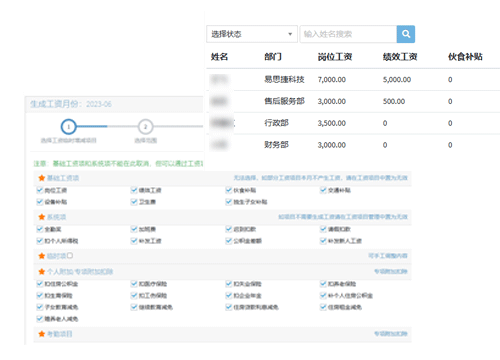
Task: Toggle the 继续教育减免 checkbox
Action: (134, 307)
